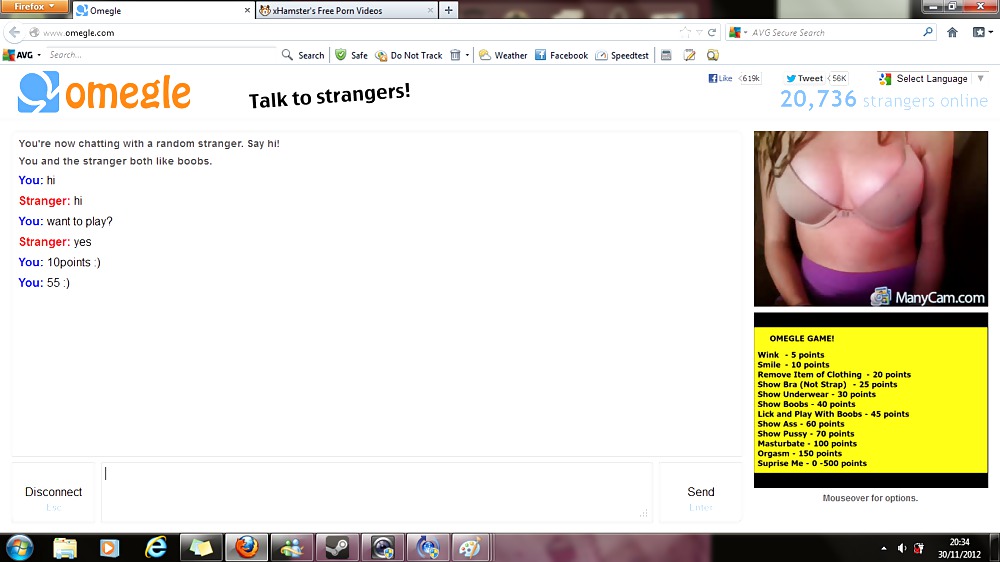
Task: Focus the chat message input box
Action: click(x=377, y=491)
